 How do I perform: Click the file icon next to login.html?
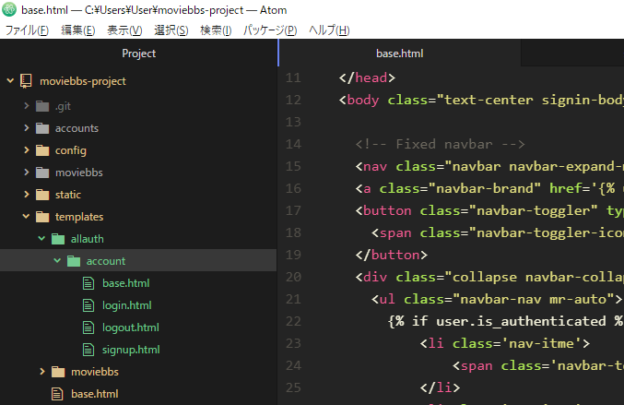point(90,305)
